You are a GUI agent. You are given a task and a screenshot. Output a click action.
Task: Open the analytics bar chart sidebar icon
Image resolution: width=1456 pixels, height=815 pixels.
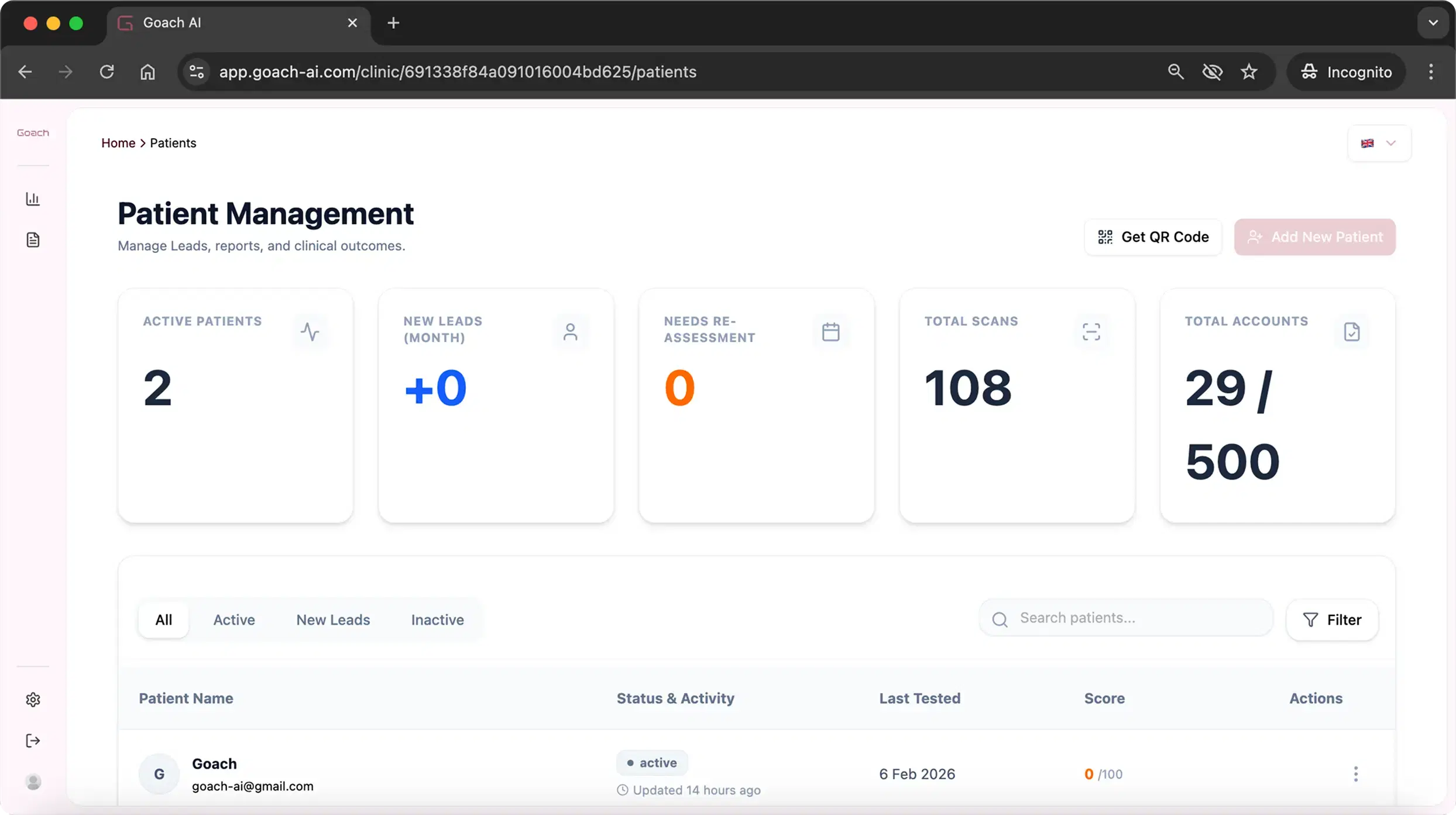33,199
